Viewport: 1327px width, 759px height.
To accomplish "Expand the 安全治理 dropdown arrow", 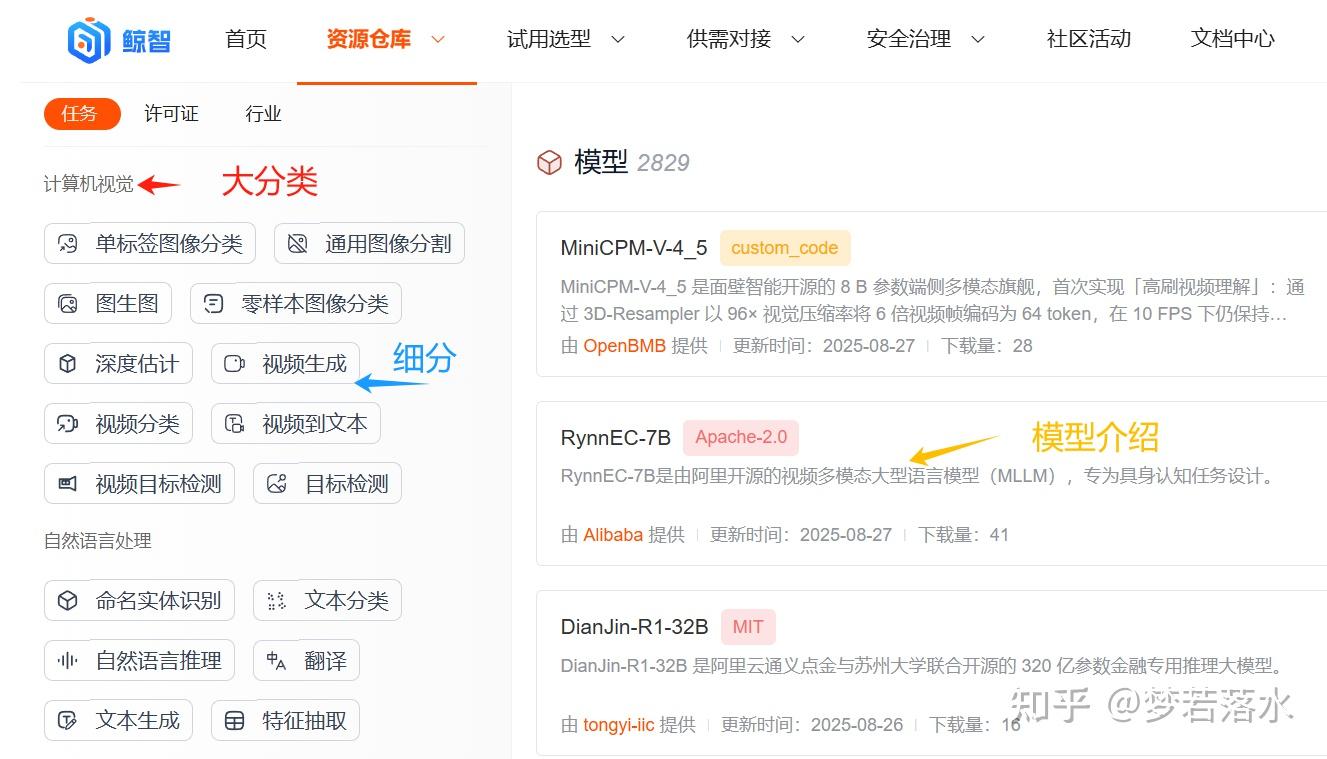I will [977, 39].
